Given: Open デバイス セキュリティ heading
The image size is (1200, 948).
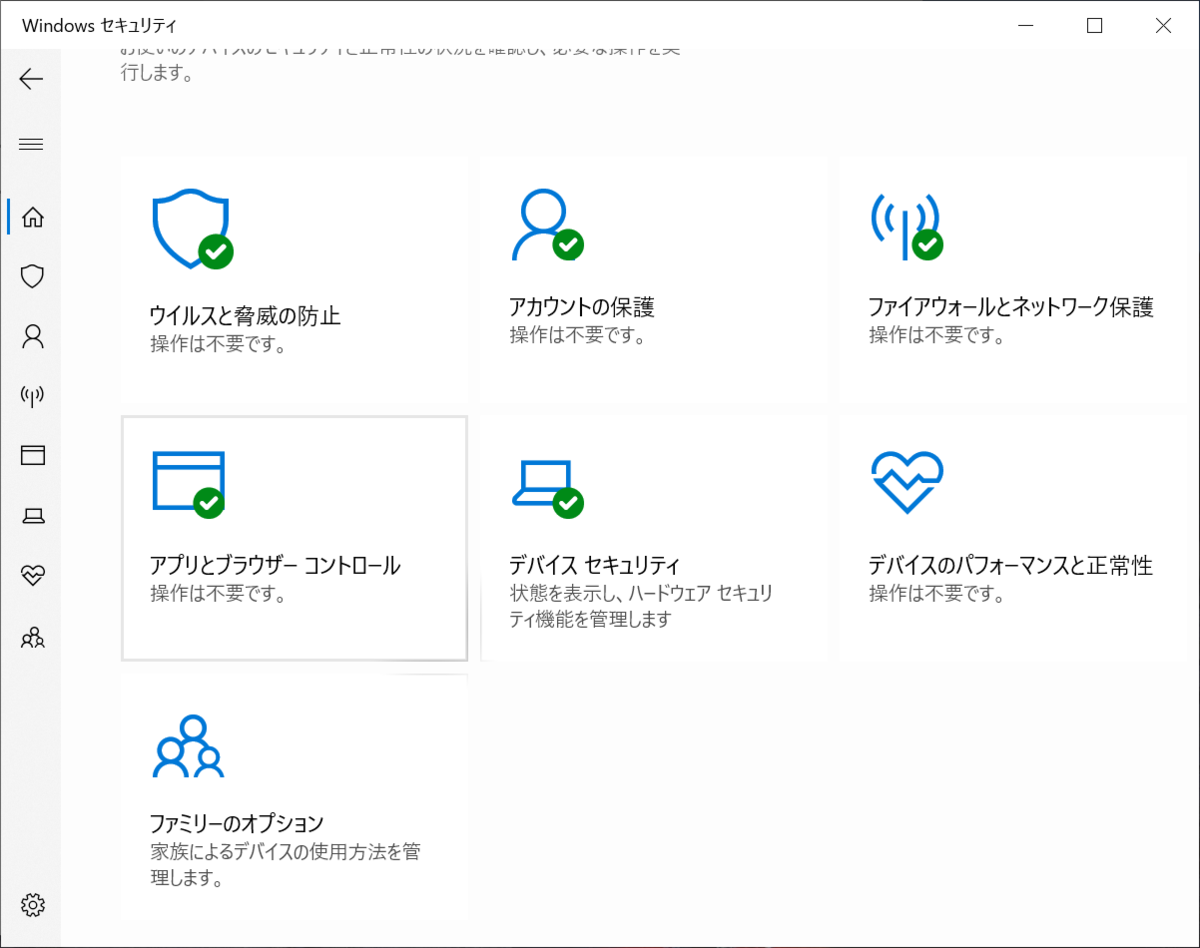Looking at the screenshot, I should [x=595, y=565].
